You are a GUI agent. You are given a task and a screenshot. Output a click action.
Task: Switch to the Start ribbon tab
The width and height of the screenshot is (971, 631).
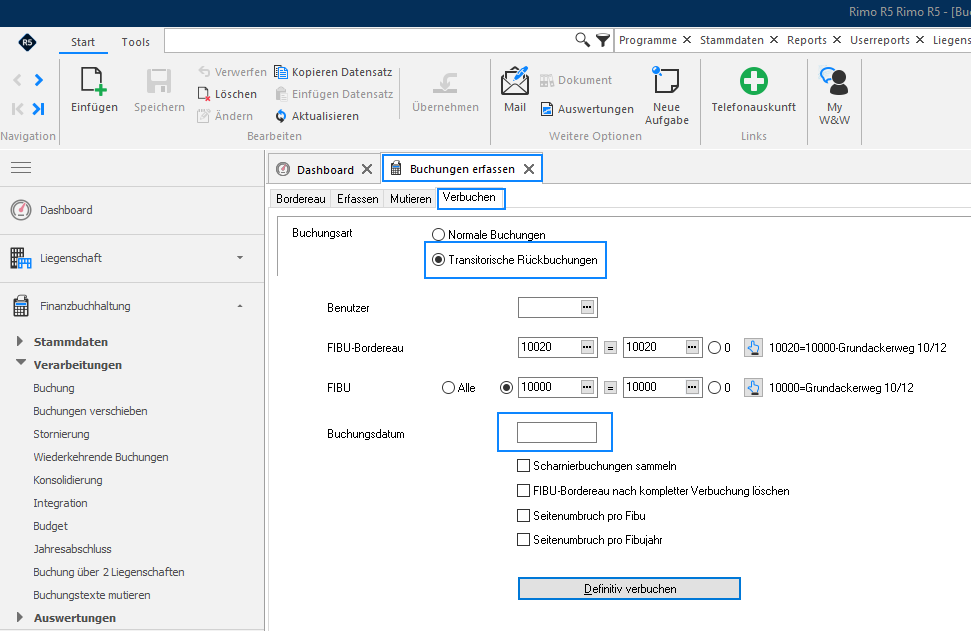click(x=83, y=42)
